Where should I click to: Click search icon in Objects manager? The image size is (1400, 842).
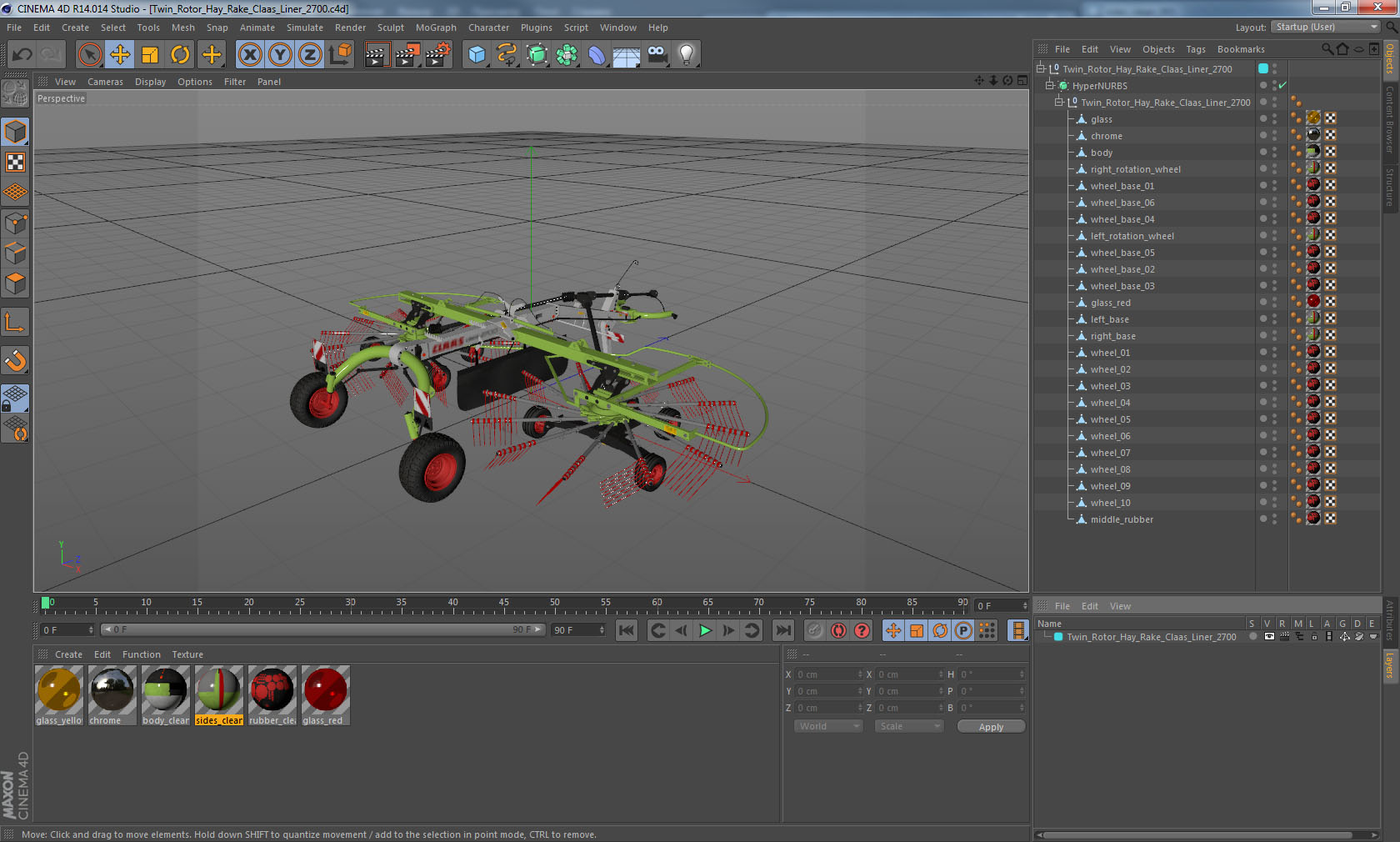(x=1327, y=49)
